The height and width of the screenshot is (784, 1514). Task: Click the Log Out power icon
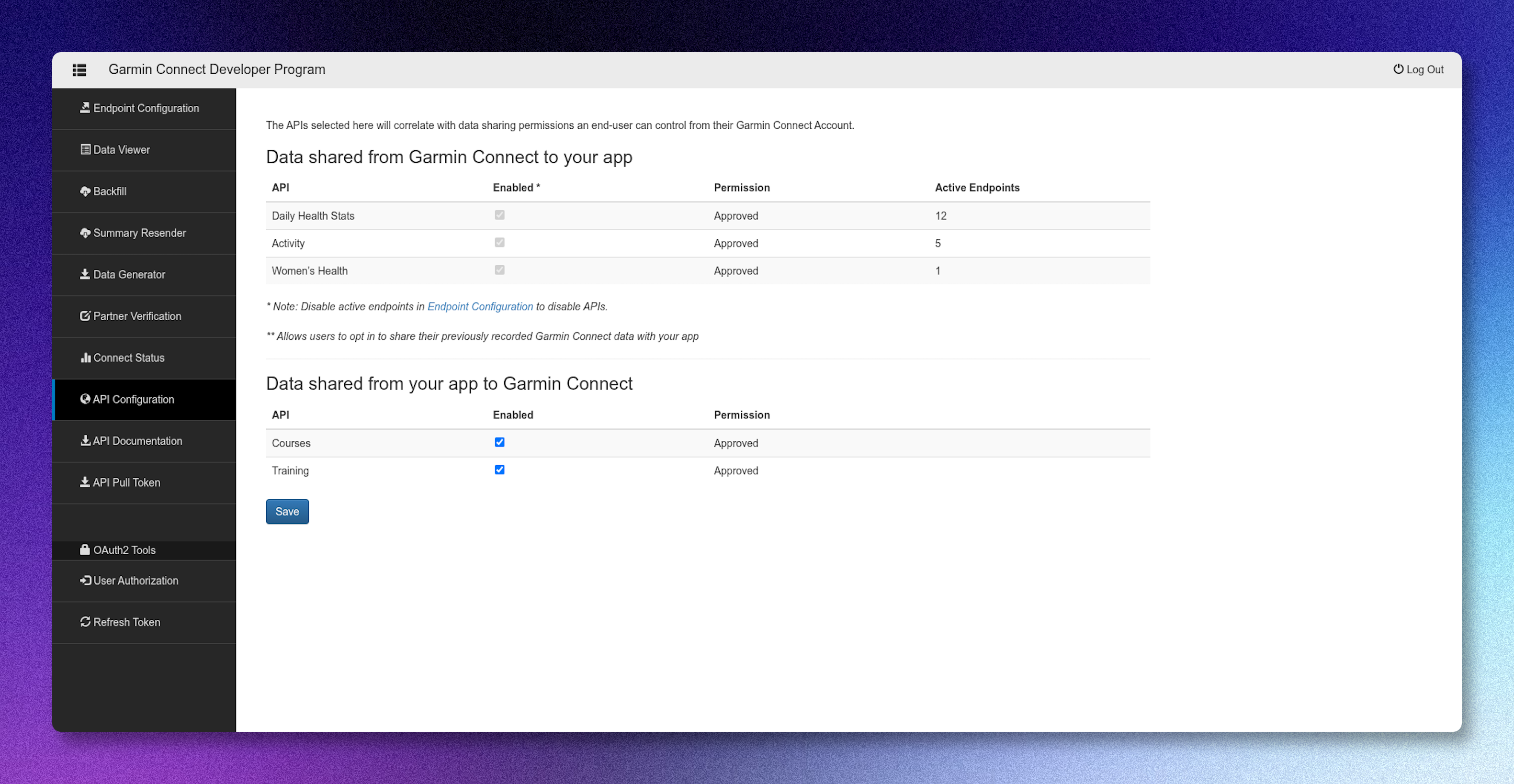pyautogui.click(x=1398, y=69)
